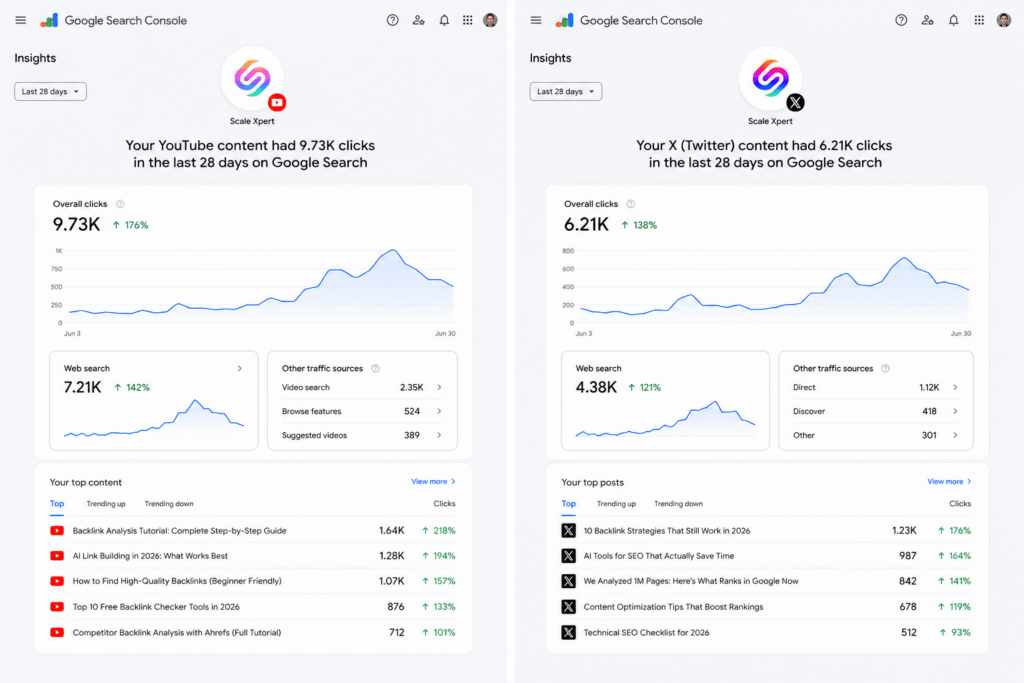Click X icon of Technical SEO Checklist row
The image size is (1024, 683).
[569, 632]
